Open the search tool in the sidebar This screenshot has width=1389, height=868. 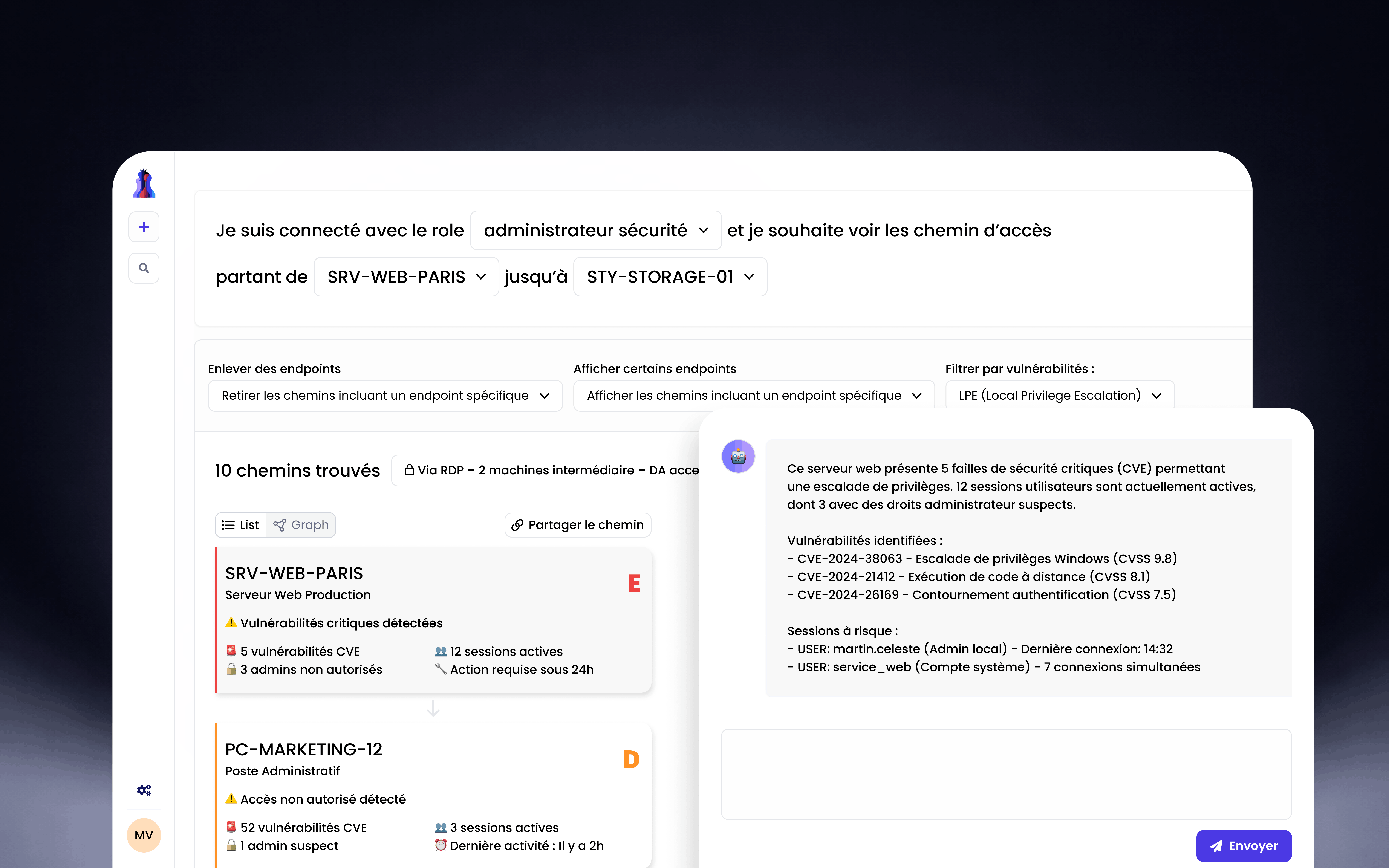pyautogui.click(x=144, y=267)
